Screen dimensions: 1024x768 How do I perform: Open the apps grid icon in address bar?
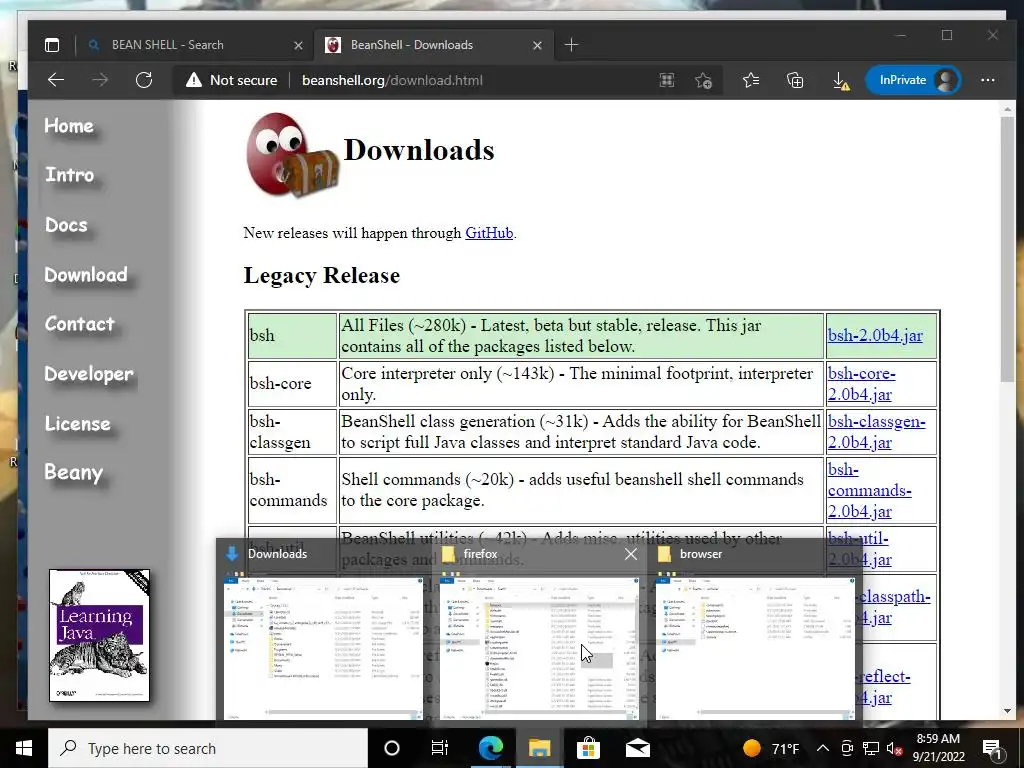click(x=667, y=80)
